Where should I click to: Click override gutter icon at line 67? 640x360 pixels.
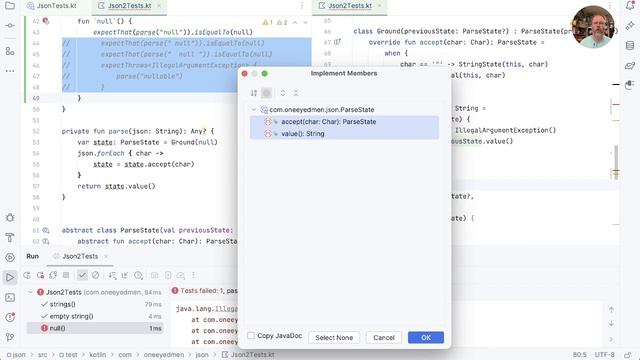[x=338, y=42]
